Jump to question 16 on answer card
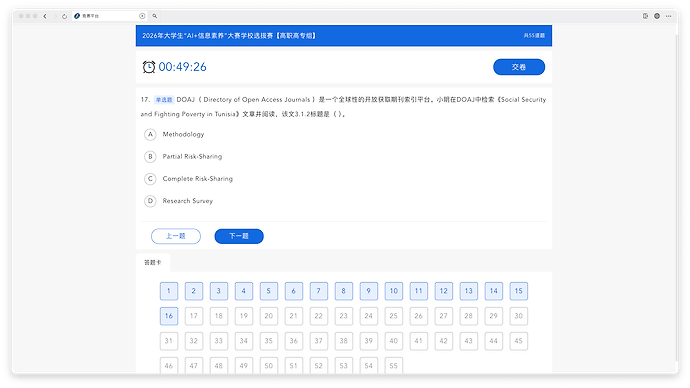Image resolution: width=690 pixels, height=388 pixels. pos(169,316)
